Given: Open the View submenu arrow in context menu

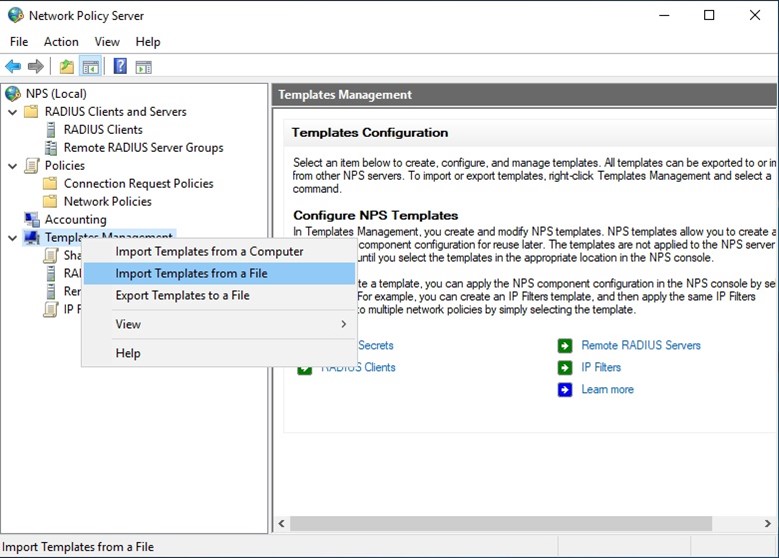Looking at the screenshot, I should [x=343, y=324].
